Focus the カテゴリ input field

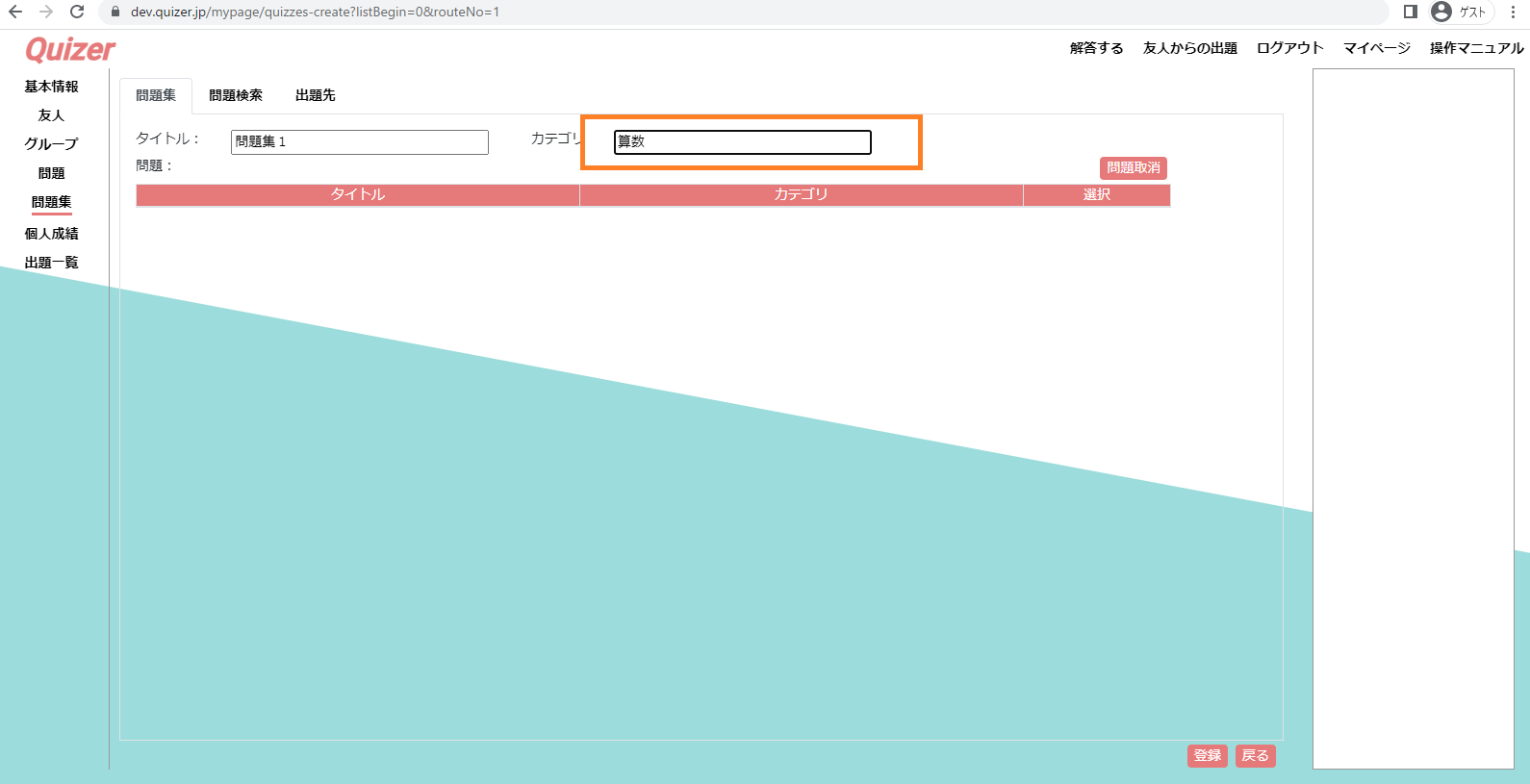pyautogui.click(x=742, y=142)
